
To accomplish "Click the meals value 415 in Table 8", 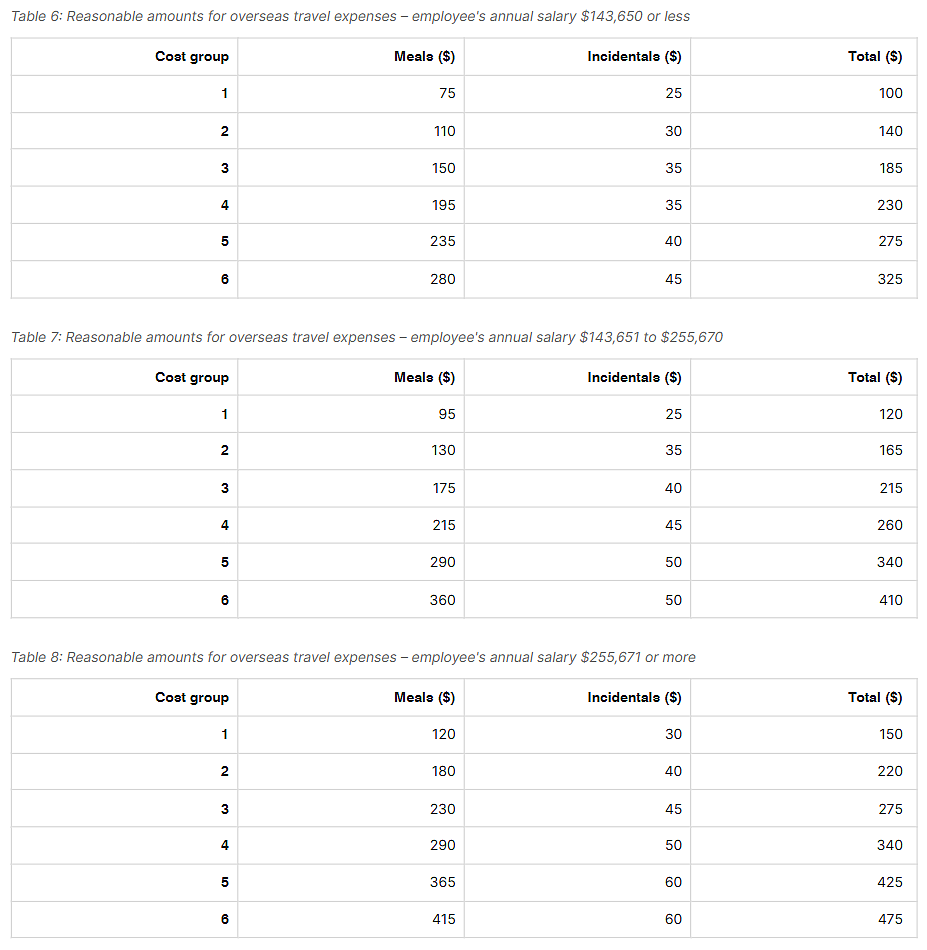I will [x=444, y=919].
